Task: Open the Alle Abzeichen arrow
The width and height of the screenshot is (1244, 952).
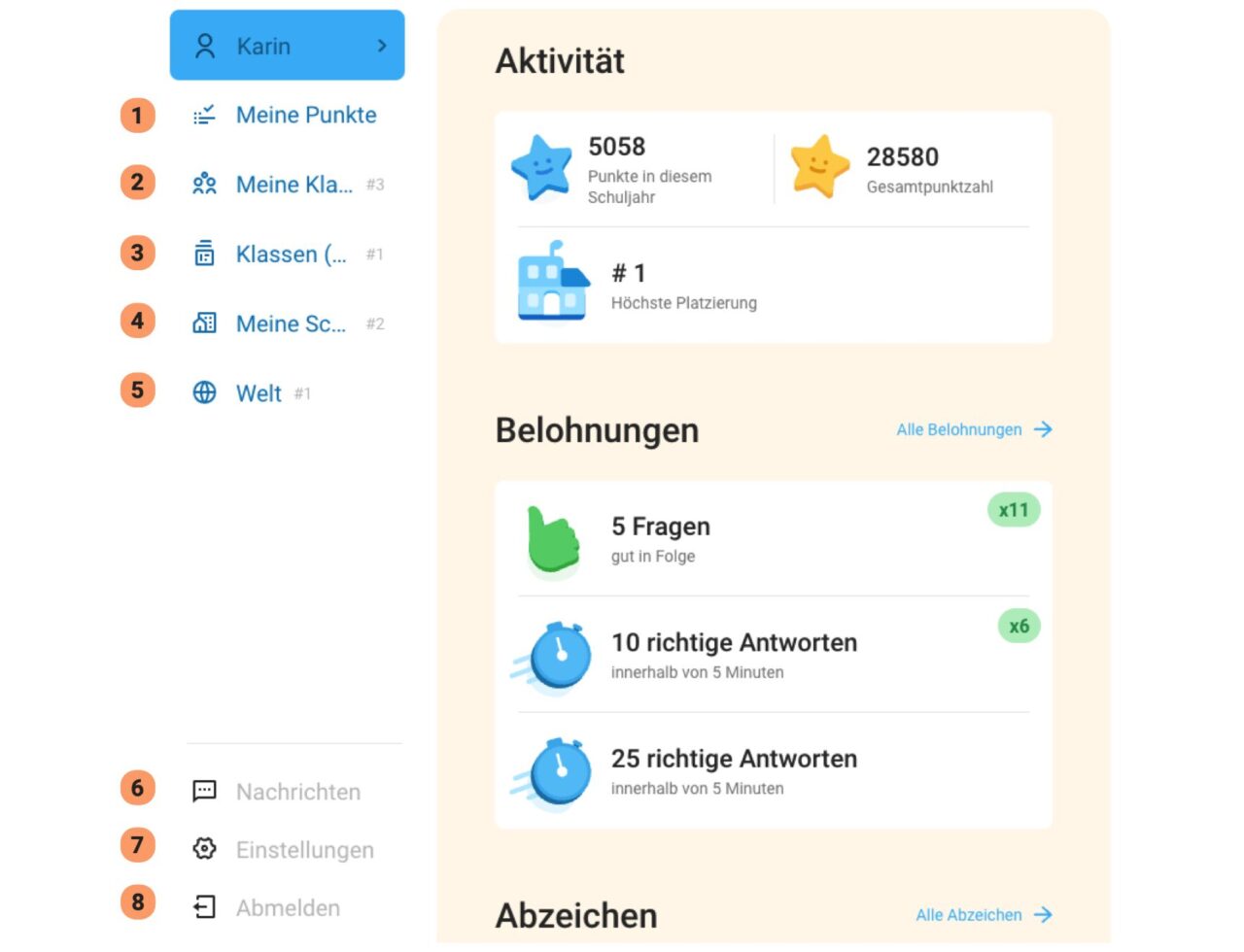Action: [x=1043, y=914]
